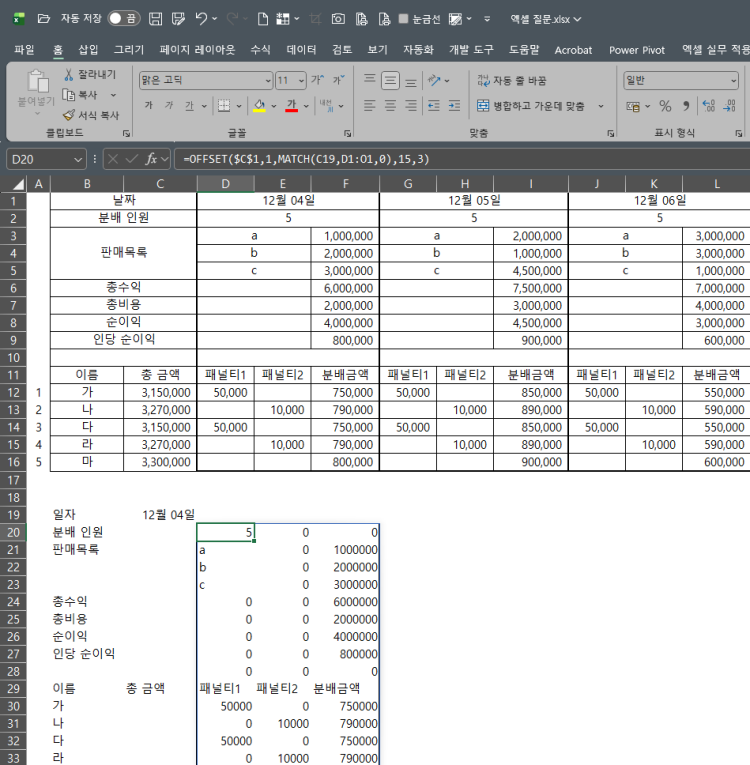Apply percent style with the % icon
The height and width of the screenshot is (765, 750).
664,106
